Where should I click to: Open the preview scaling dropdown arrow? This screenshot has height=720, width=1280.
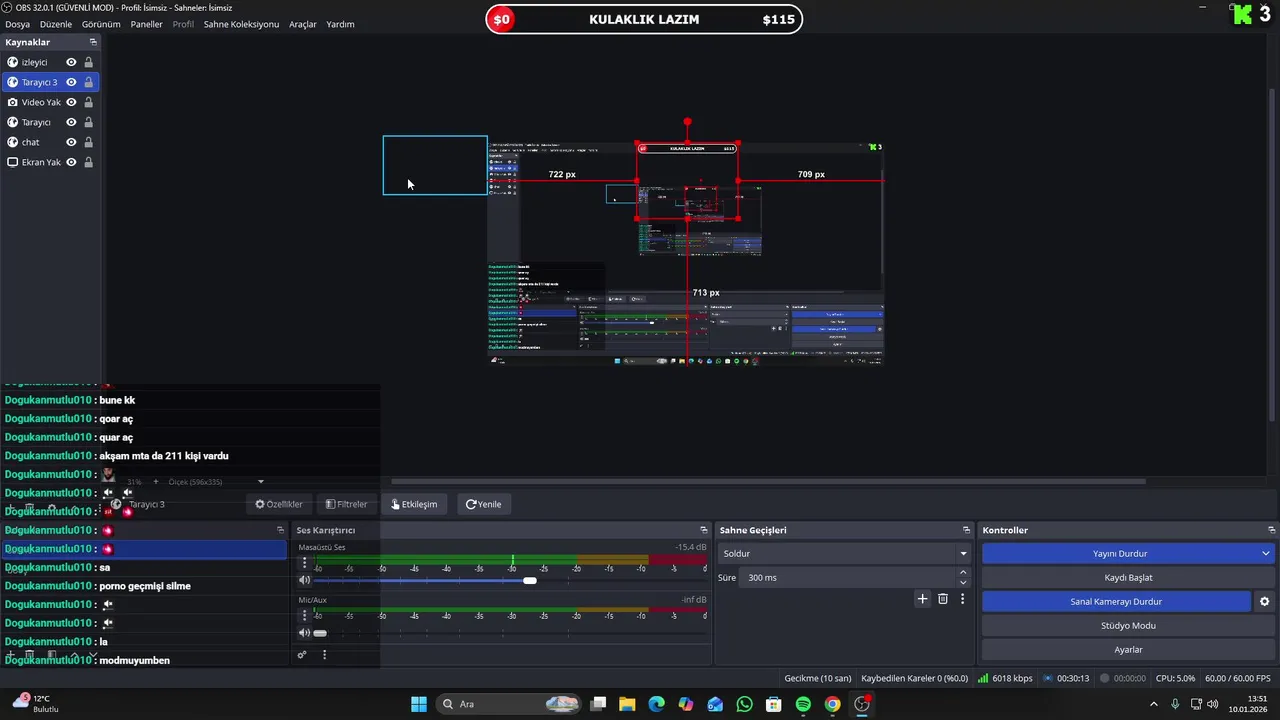(x=261, y=482)
